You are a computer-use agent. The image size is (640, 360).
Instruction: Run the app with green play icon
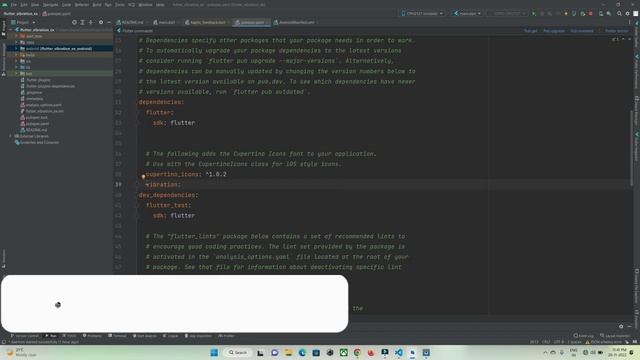534,13
